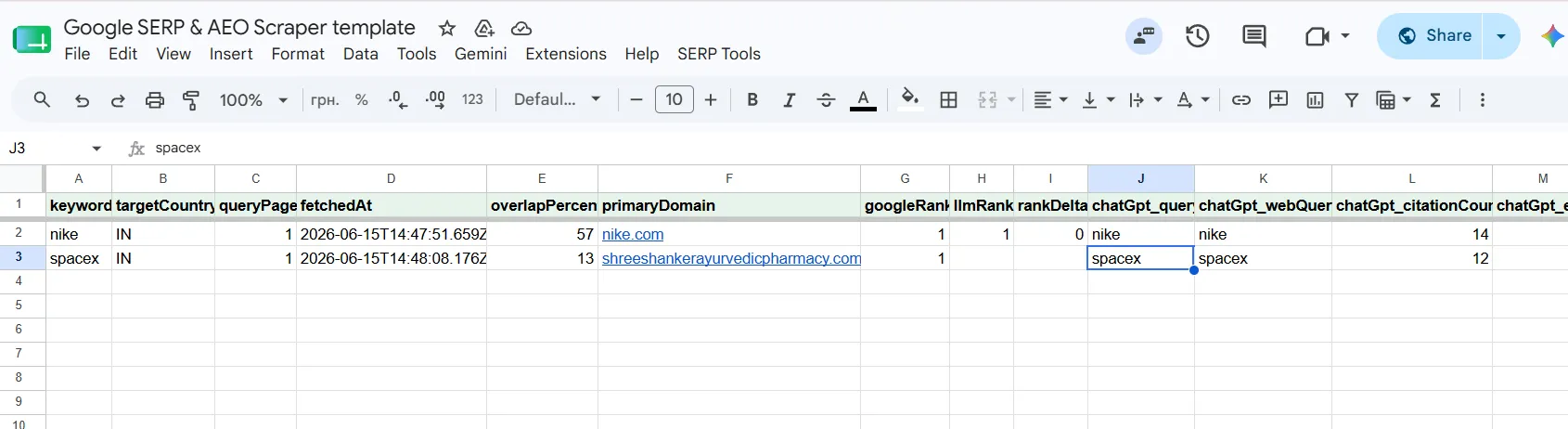Open the Share options arrow
The height and width of the screenshot is (429, 1568).
pos(1501,36)
